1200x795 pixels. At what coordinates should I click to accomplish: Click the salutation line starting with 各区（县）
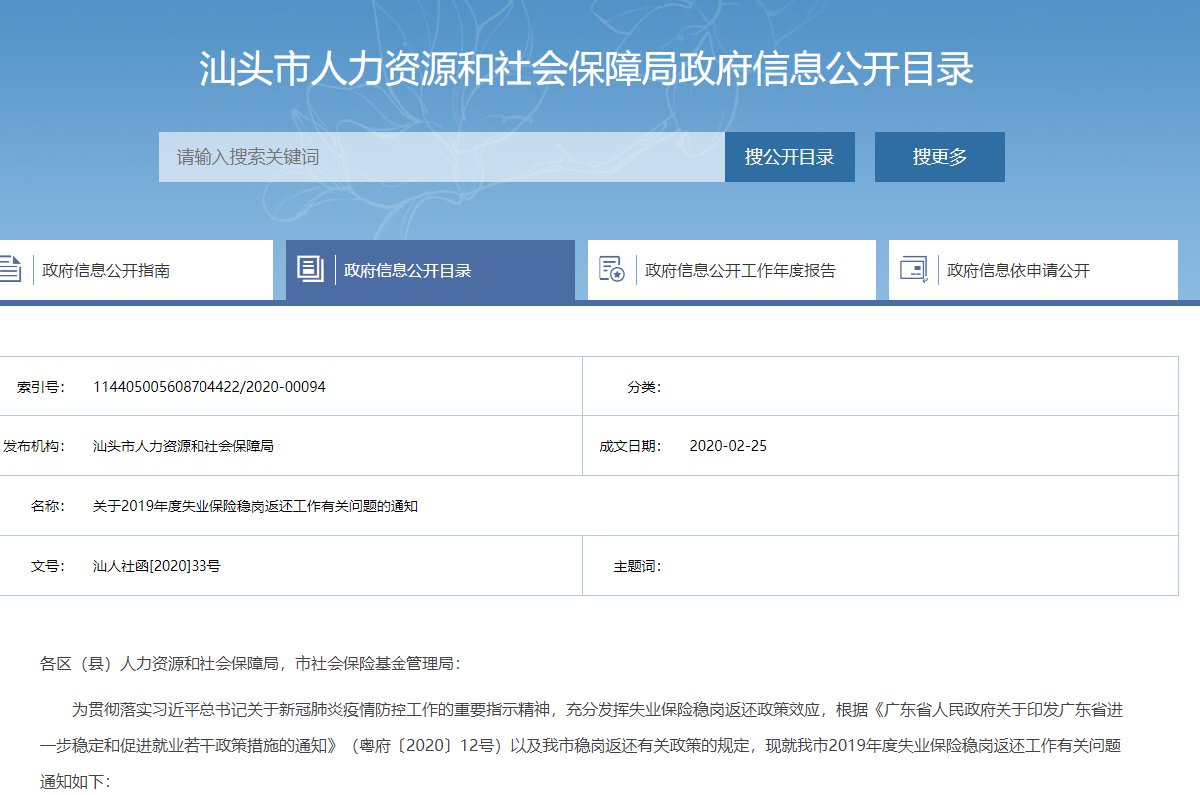(250, 663)
